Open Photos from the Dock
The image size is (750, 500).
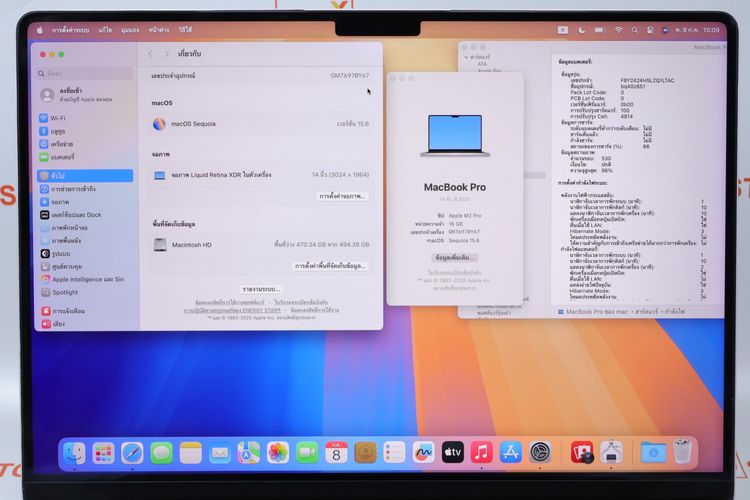tap(278, 453)
